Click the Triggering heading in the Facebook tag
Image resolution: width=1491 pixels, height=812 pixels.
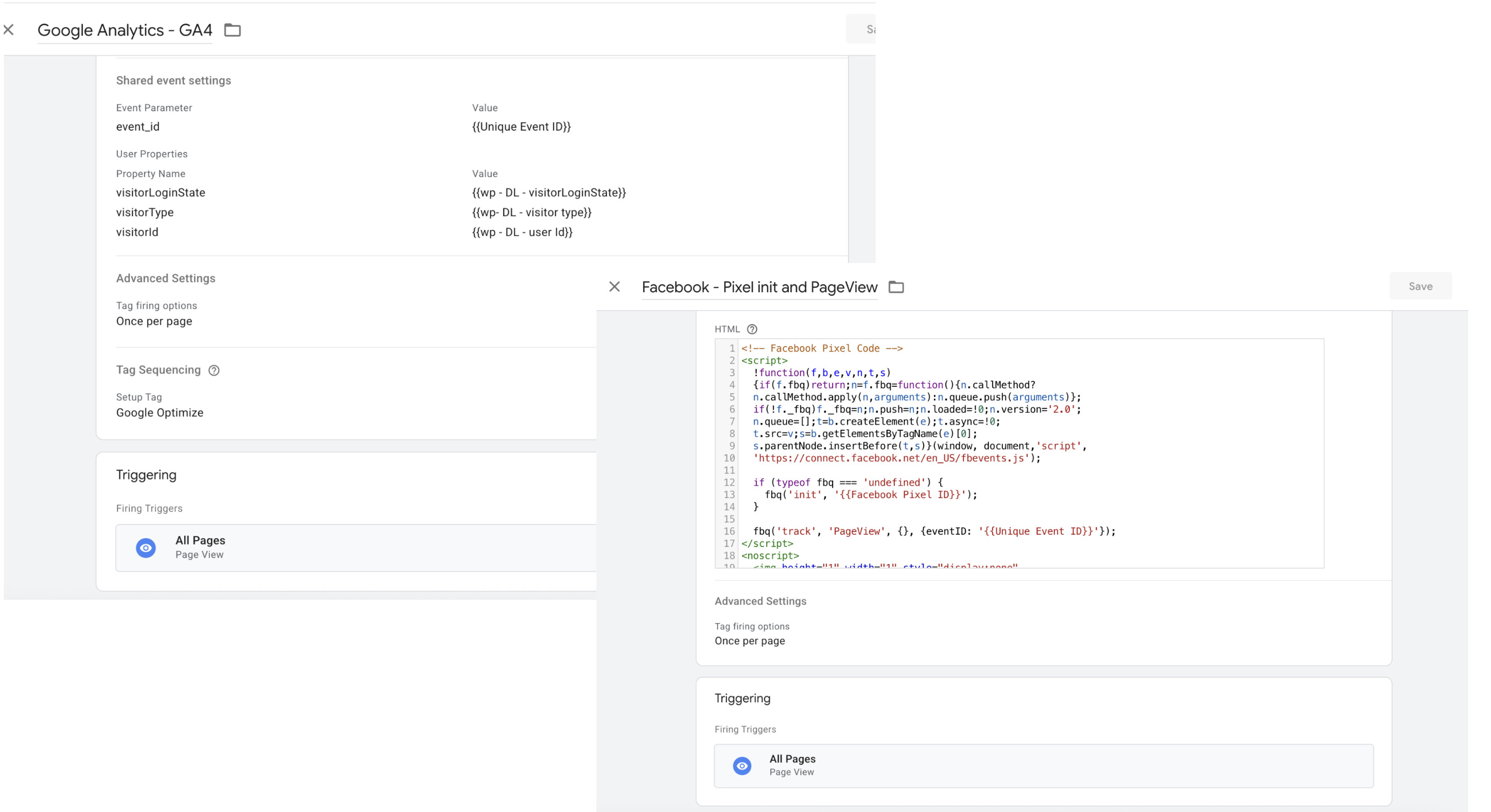coord(742,698)
